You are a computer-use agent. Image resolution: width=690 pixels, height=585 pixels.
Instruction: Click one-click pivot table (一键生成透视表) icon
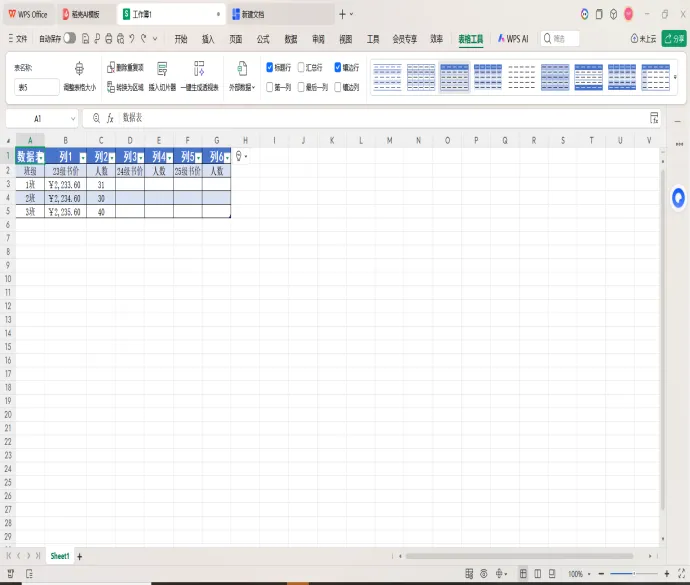coord(199,68)
